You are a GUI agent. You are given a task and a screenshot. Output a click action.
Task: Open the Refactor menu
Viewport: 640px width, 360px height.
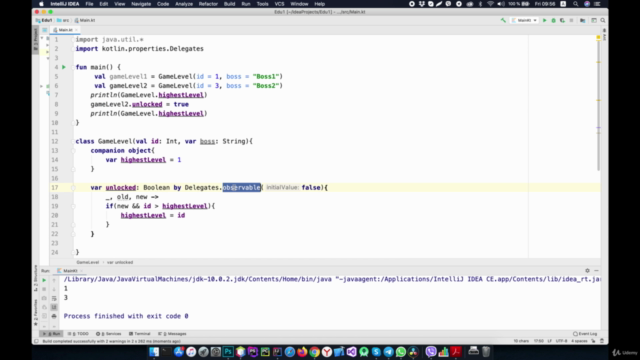(208, 4)
